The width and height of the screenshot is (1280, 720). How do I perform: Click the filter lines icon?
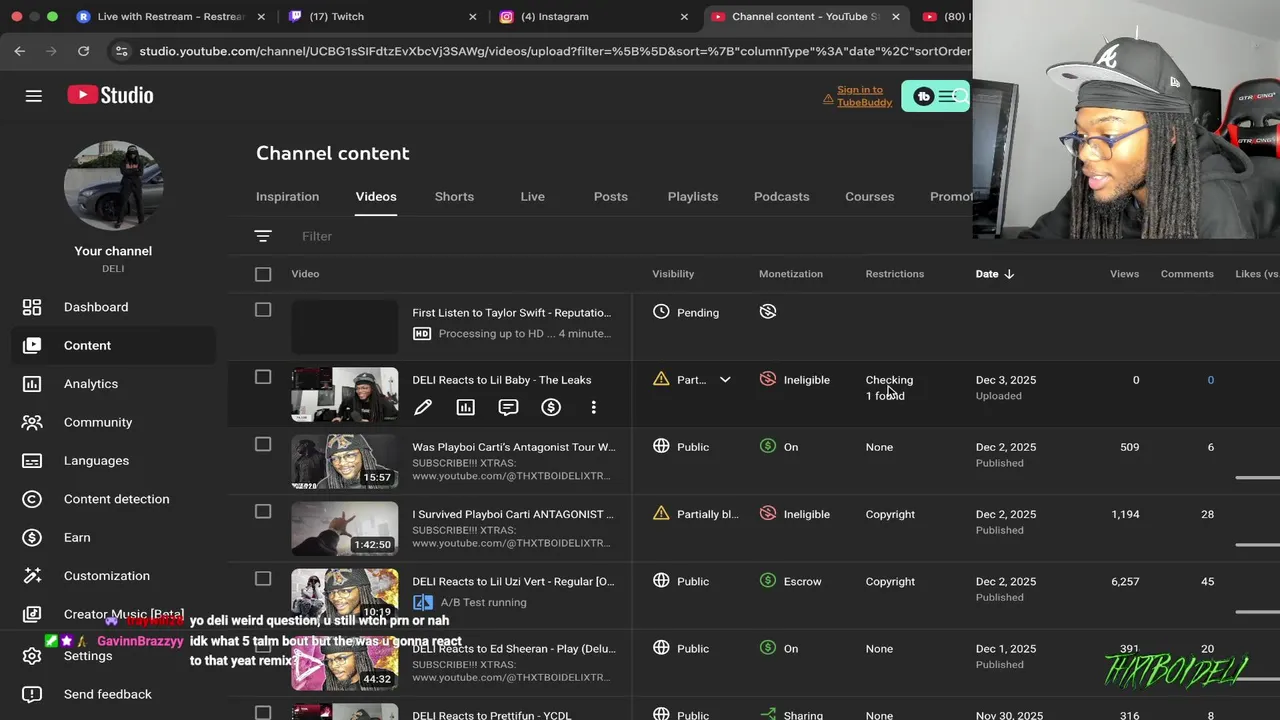pyautogui.click(x=263, y=236)
